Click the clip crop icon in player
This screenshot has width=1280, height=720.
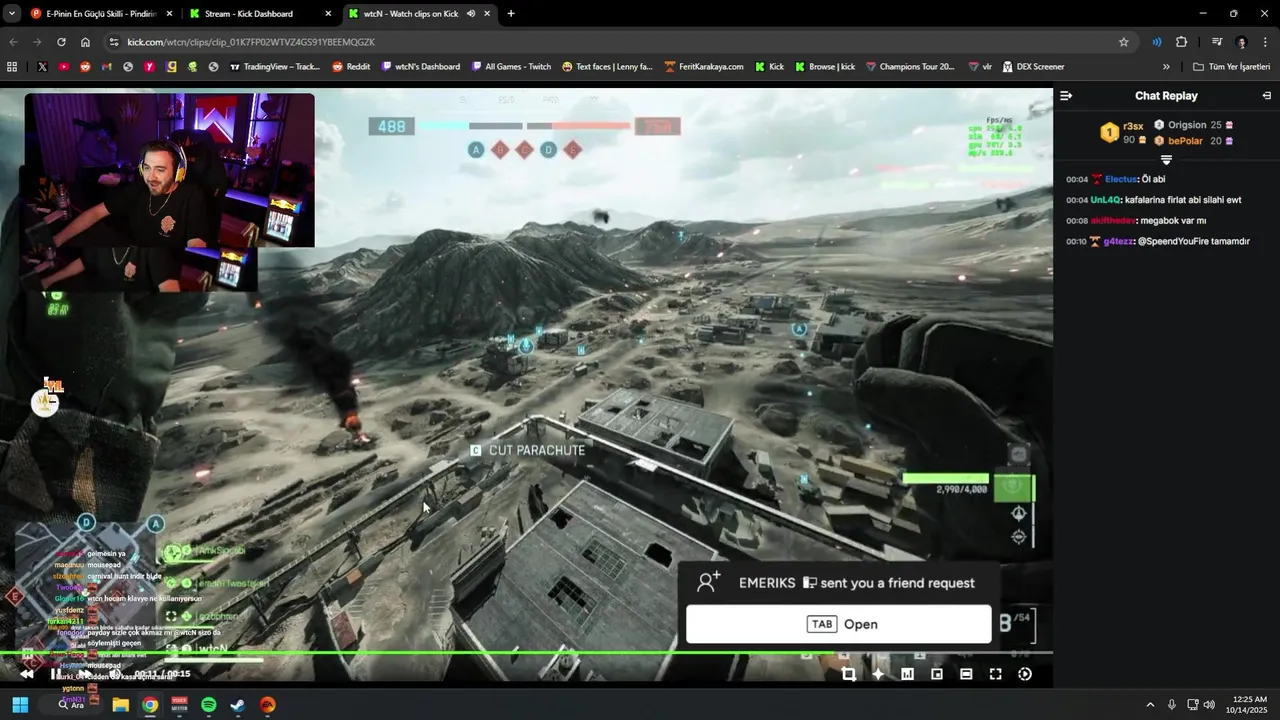coord(849,674)
